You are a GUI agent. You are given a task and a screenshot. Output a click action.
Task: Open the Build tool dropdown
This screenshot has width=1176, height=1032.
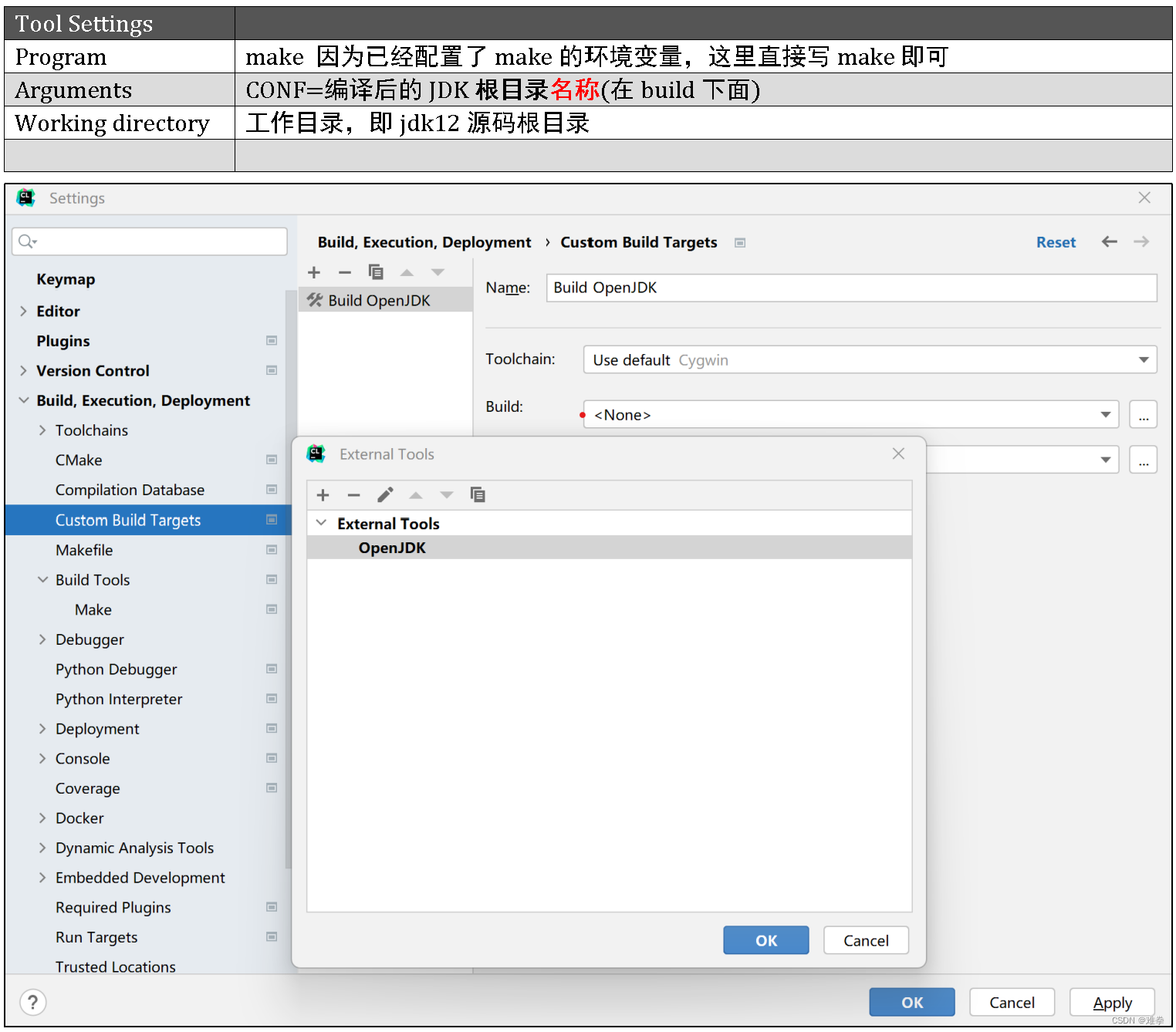pyautogui.click(x=1106, y=414)
